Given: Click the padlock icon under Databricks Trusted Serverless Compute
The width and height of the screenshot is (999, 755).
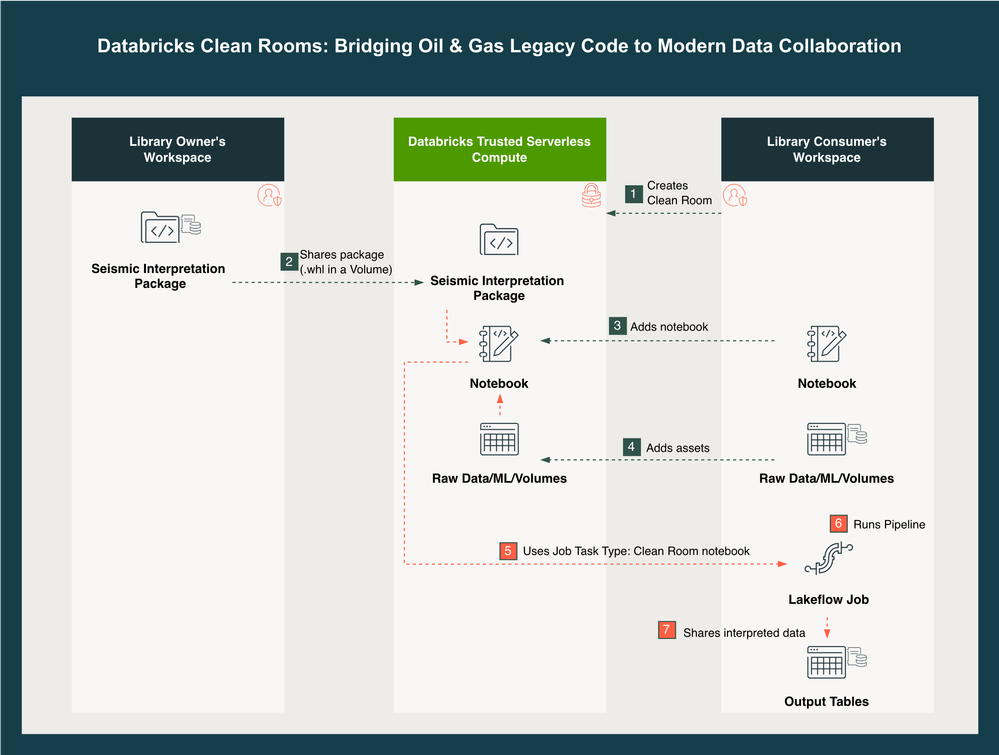Looking at the screenshot, I should [592, 196].
